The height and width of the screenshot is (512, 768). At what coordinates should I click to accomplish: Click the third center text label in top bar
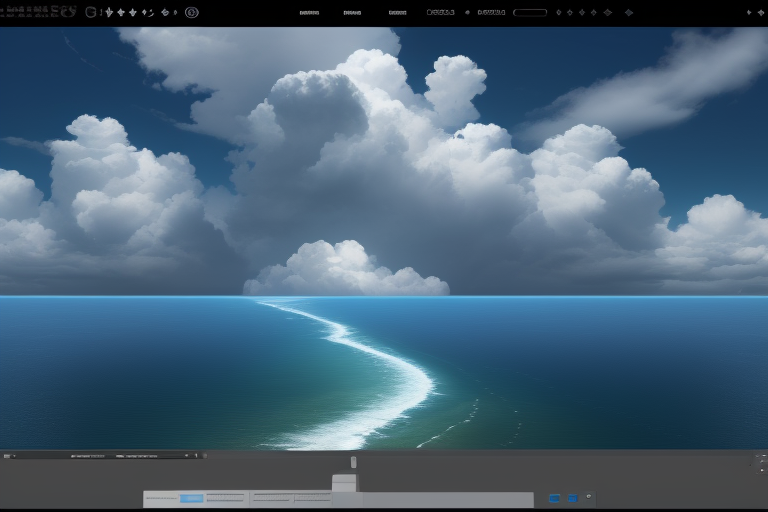pyautogui.click(x=397, y=13)
